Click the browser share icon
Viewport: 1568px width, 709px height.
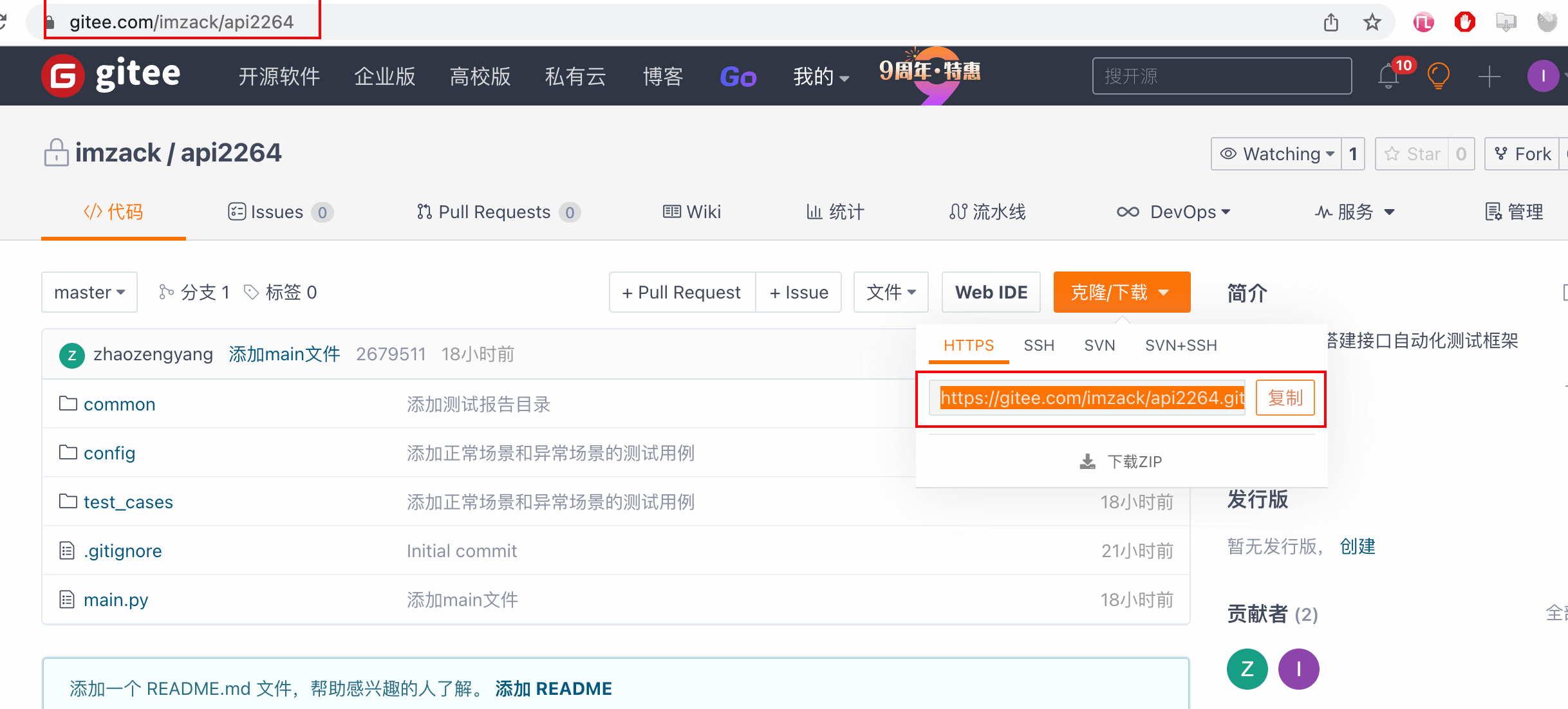(x=1331, y=23)
